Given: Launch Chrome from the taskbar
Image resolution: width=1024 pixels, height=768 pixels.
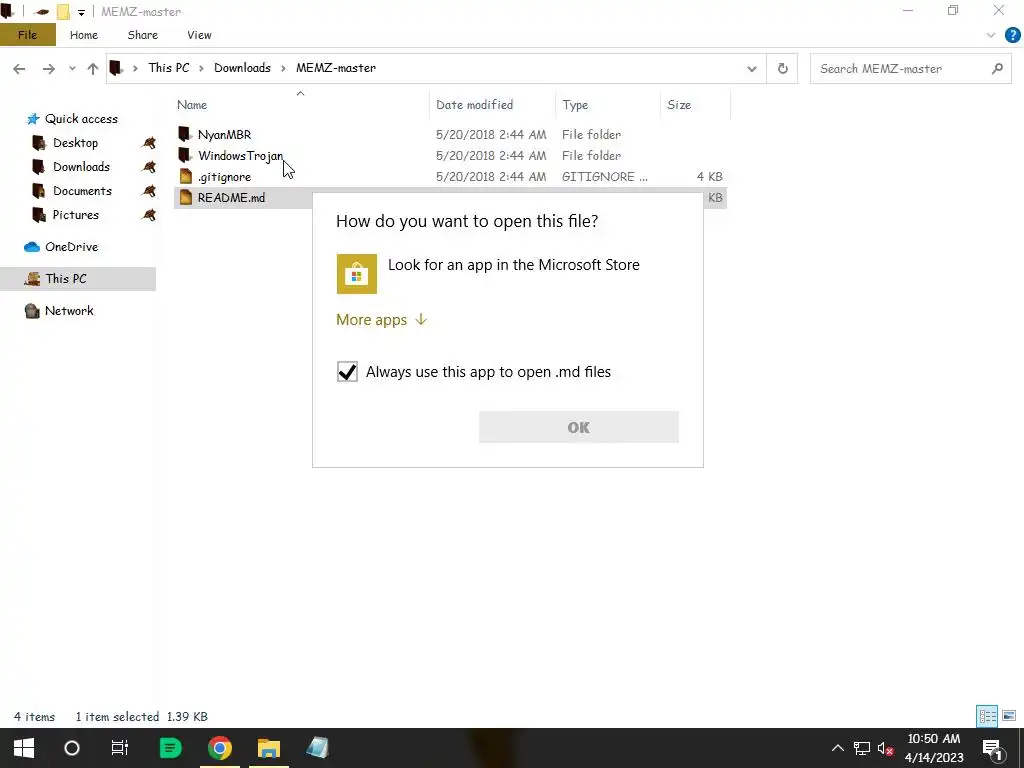Looking at the screenshot, I should pyautogui.click(x=220, y=748).
